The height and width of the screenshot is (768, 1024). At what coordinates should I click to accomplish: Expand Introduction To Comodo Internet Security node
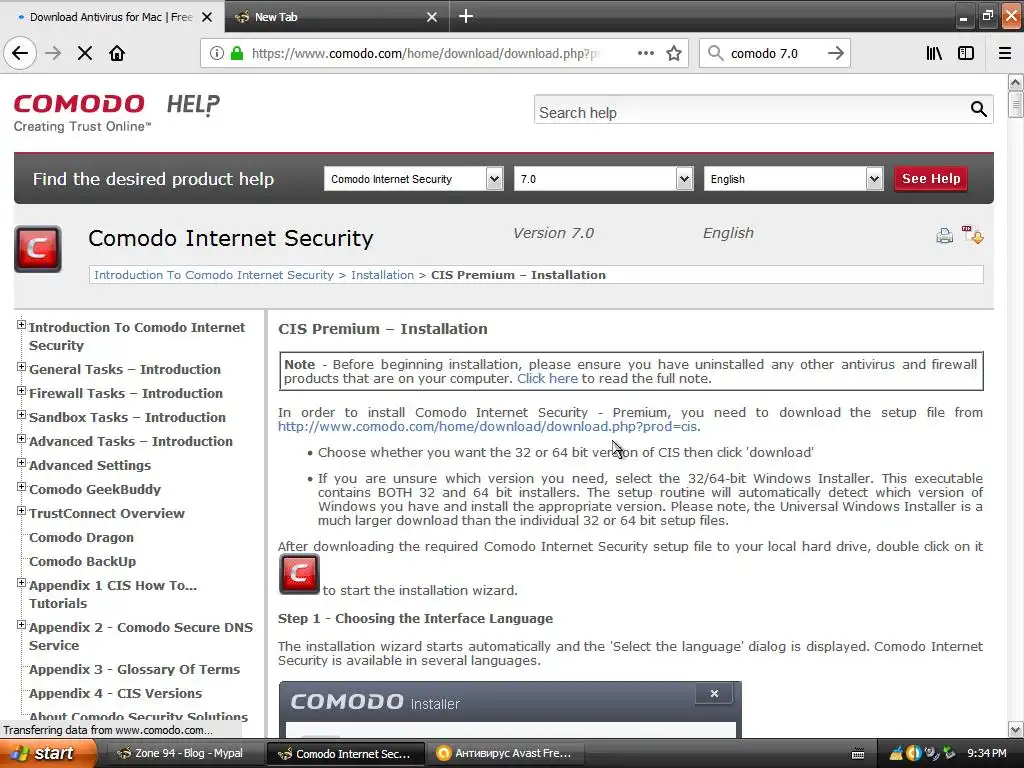tap(21, 325)
